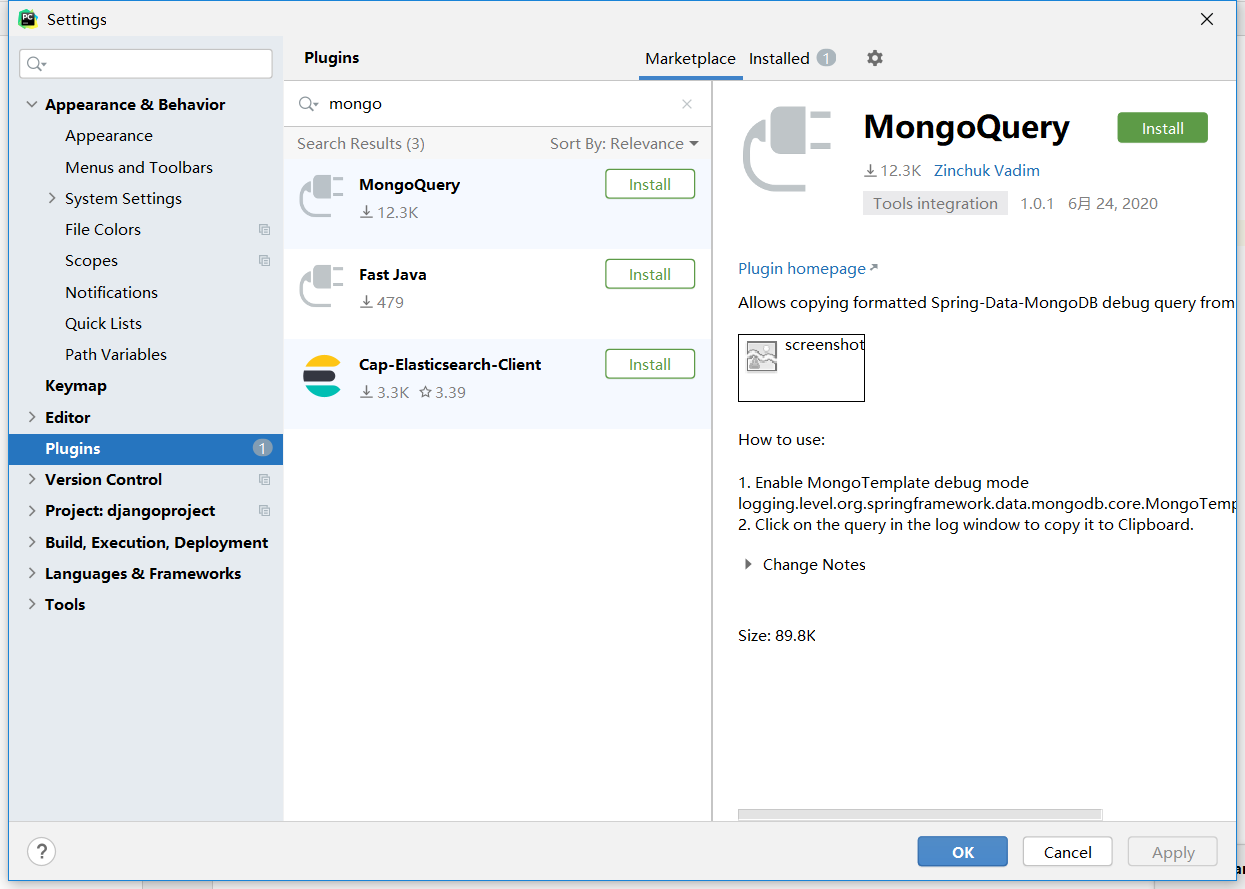
Task: Click the screenshot placeholder image
Action: 801,368
